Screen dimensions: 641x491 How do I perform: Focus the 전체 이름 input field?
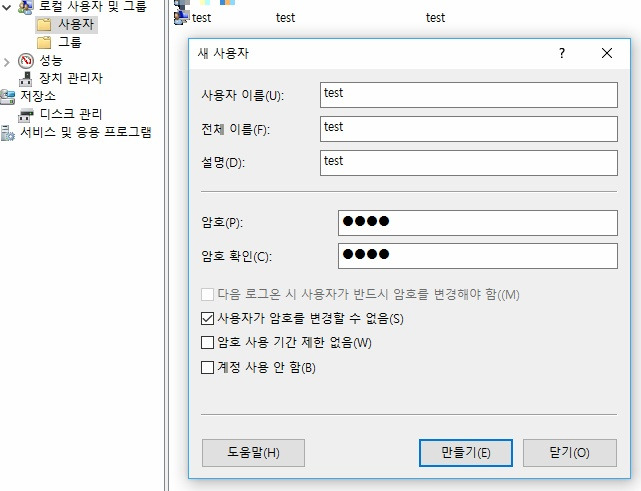(x=468, y=129)
